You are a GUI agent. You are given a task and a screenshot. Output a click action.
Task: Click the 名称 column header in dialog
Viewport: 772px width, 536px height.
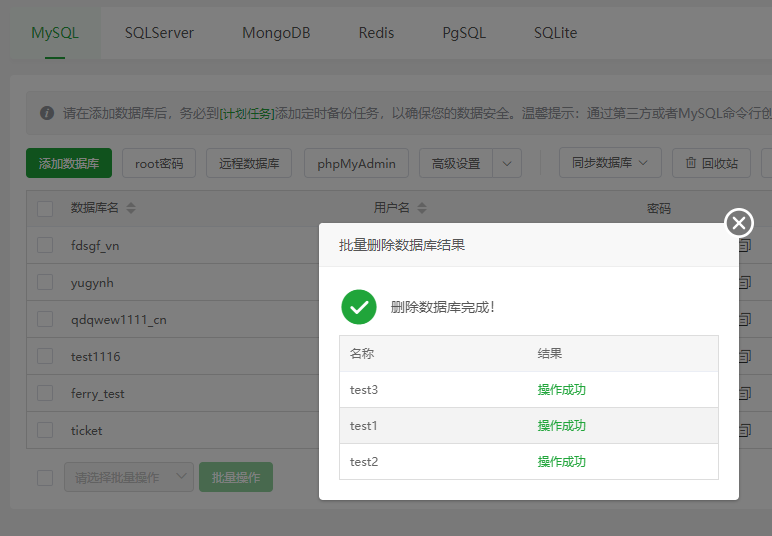coord(362,353)
